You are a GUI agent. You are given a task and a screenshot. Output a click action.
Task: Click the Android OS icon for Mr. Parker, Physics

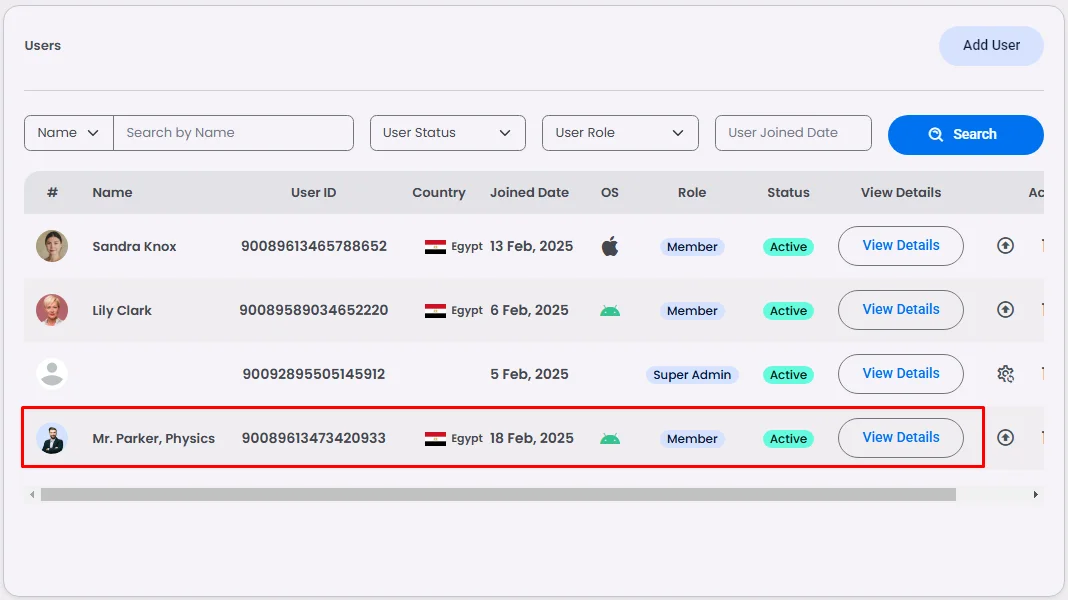click(x=610, y=439)
